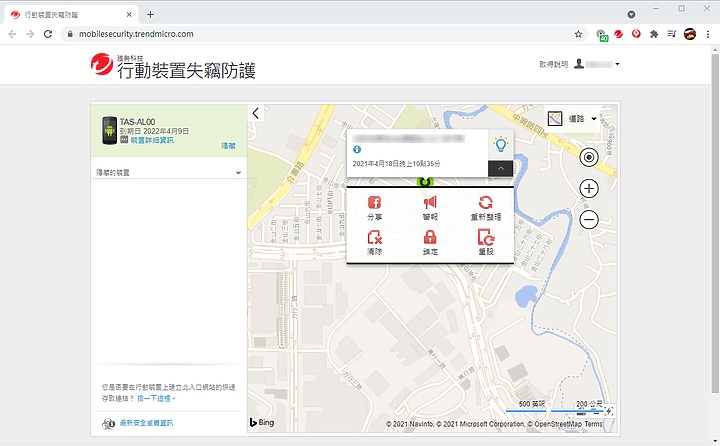Open the Bing logo link
This screenshot has height=446, width=720.
point(262,422)
